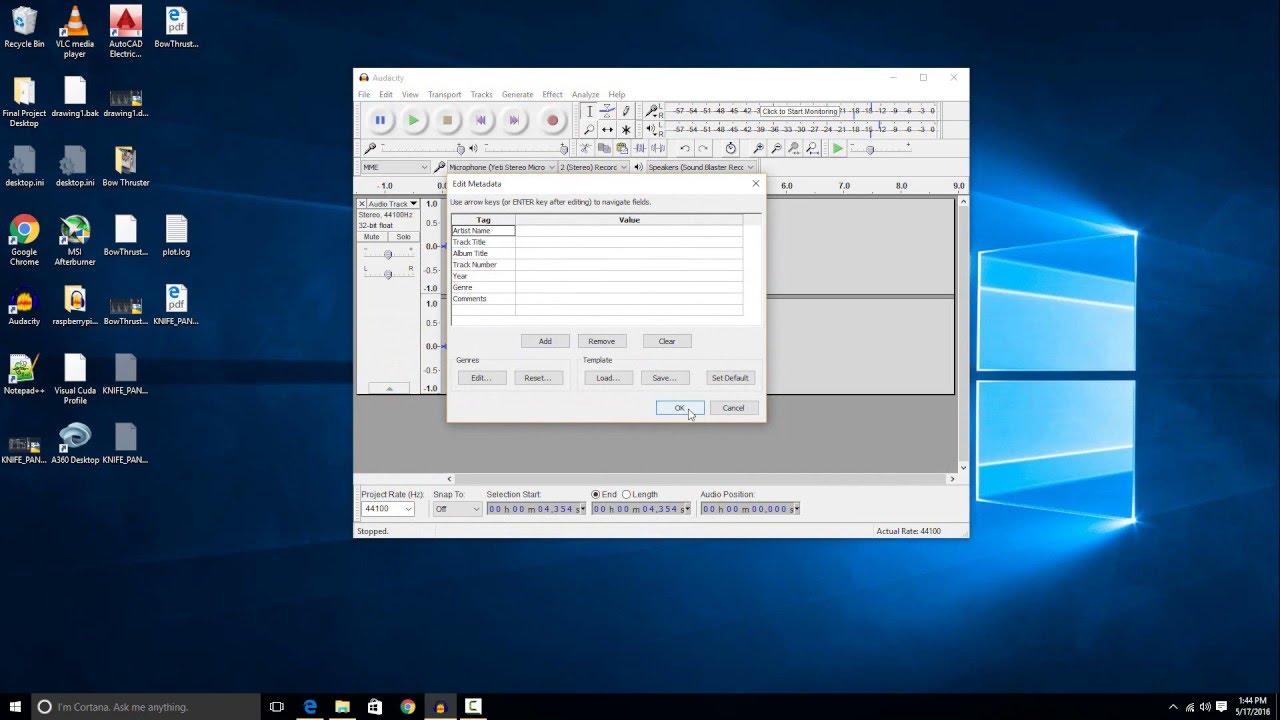Click OK in Edit Metadata dialog
This screenshot has width=1280, height=720.
680,408
